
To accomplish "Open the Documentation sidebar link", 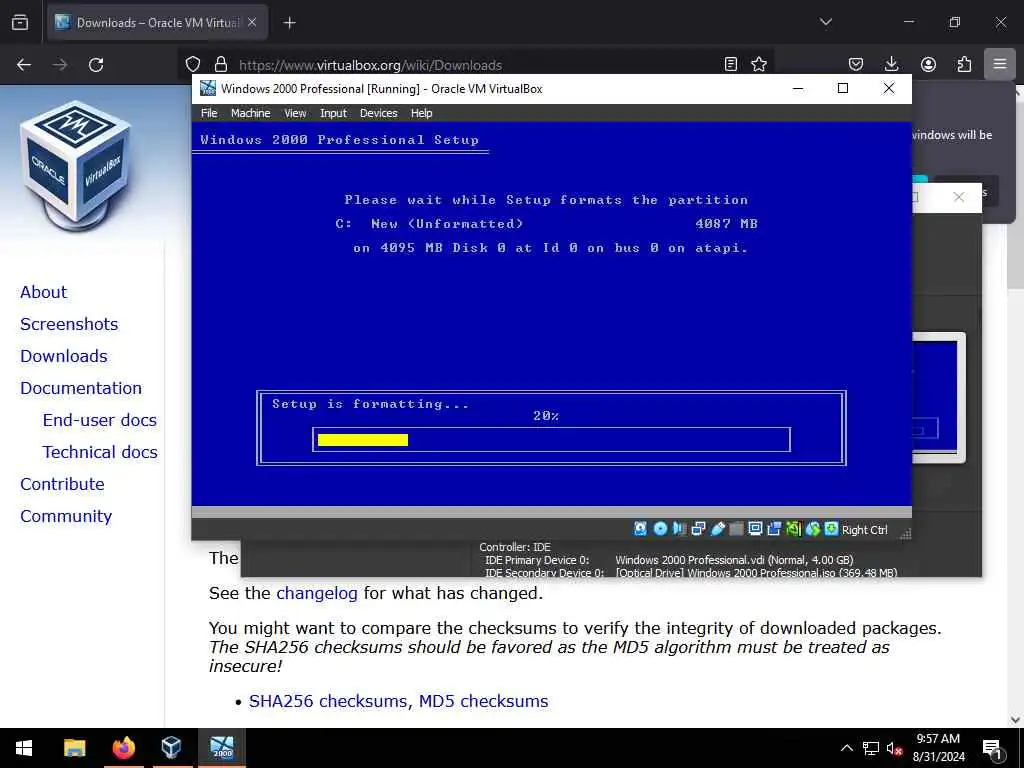I will pos(81,388).
